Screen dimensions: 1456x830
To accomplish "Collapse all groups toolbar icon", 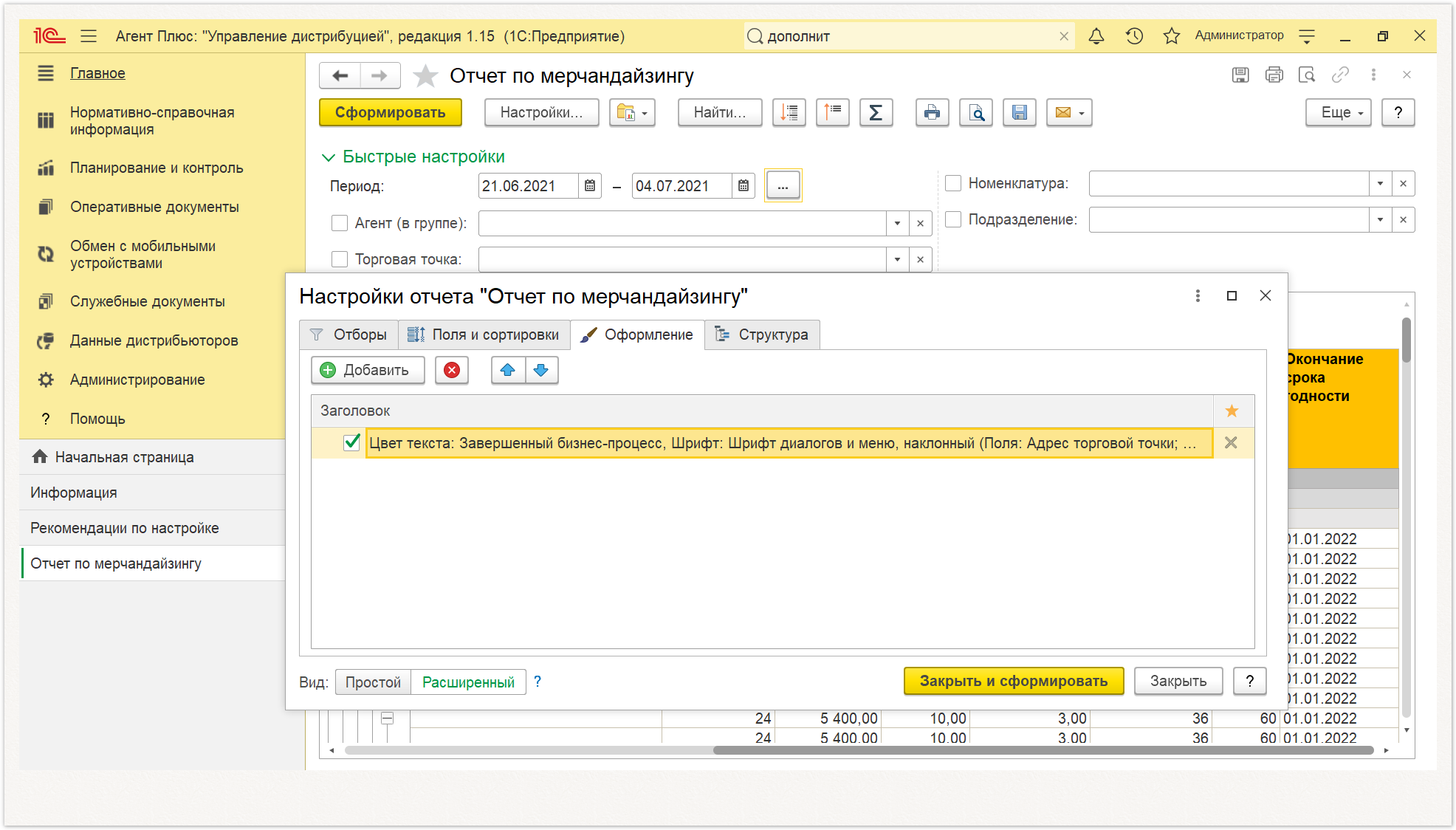I will (789, 112).
